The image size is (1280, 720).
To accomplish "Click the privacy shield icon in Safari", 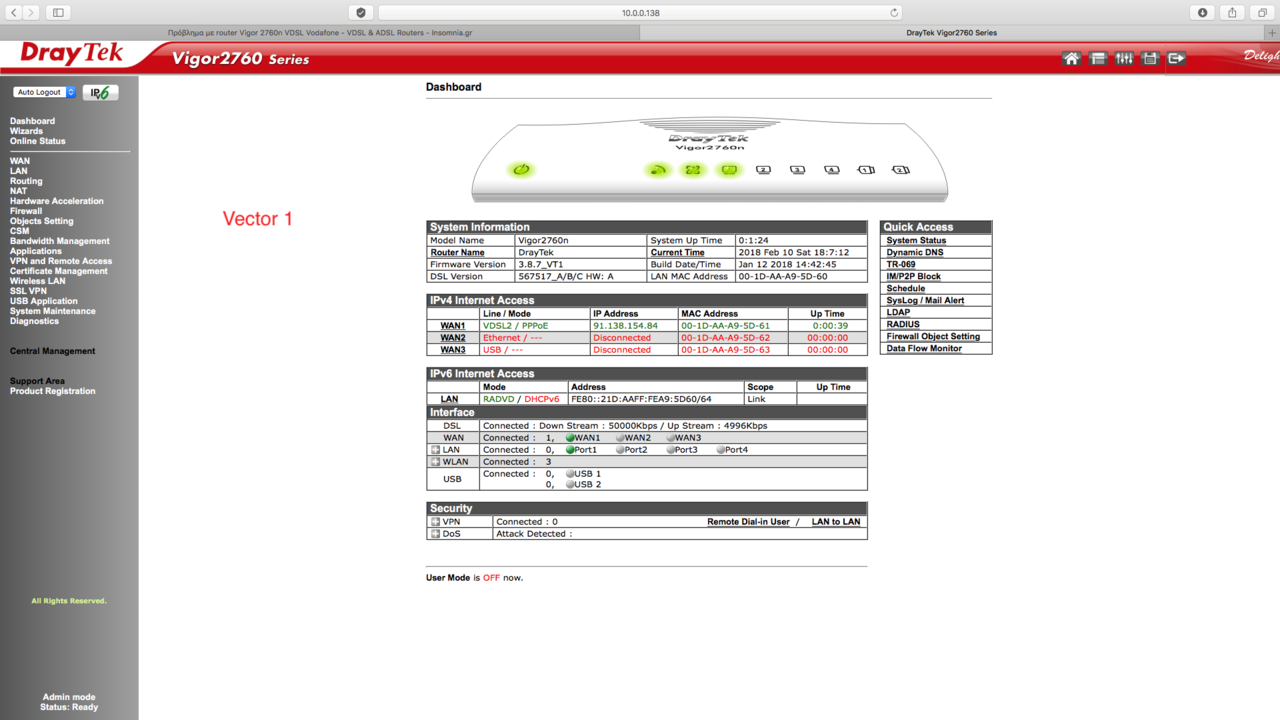I will click(x=361, y=12).
